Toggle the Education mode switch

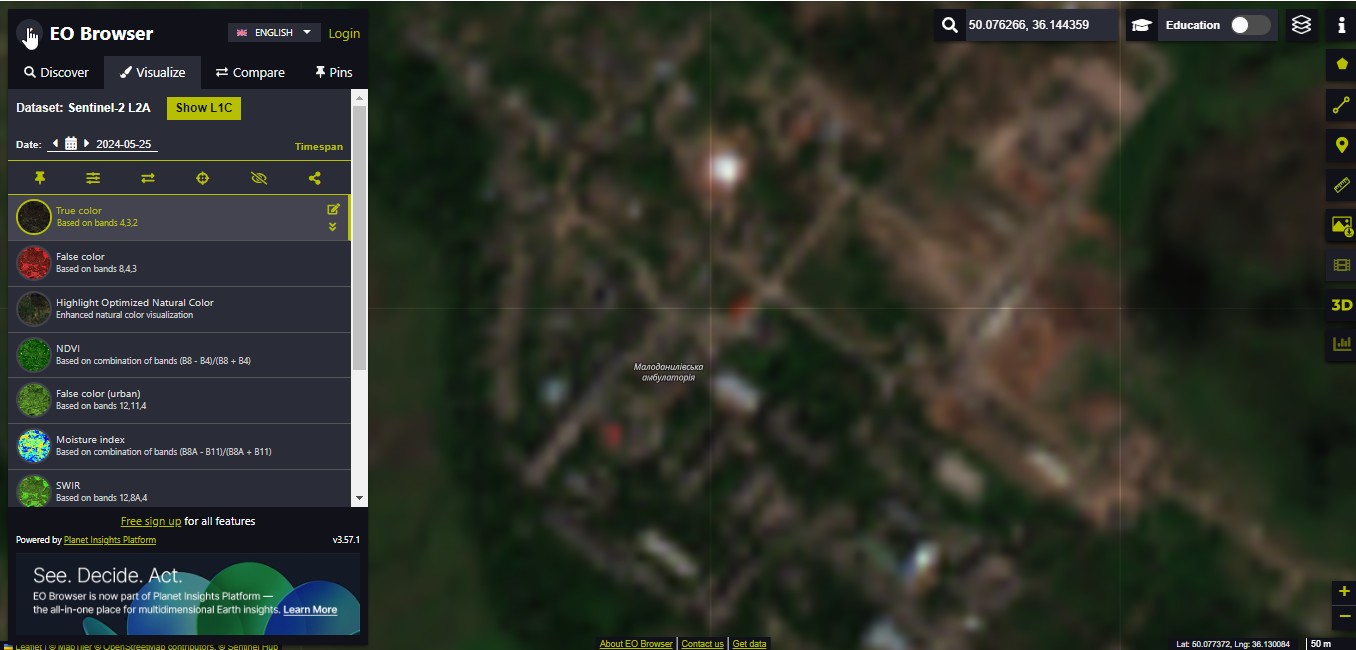click(1250, 25)
